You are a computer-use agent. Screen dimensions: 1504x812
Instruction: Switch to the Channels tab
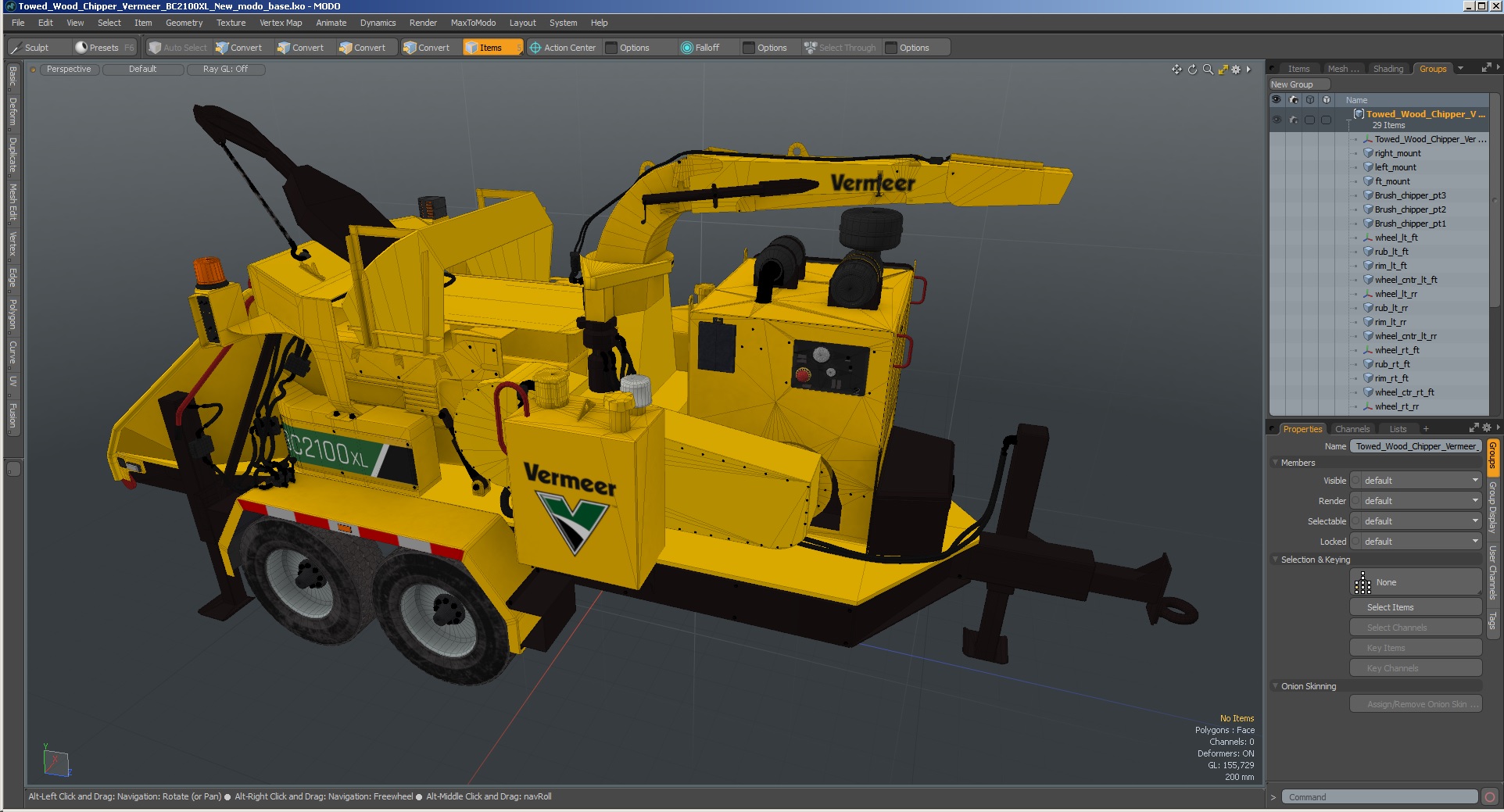tap(1352, 429)
